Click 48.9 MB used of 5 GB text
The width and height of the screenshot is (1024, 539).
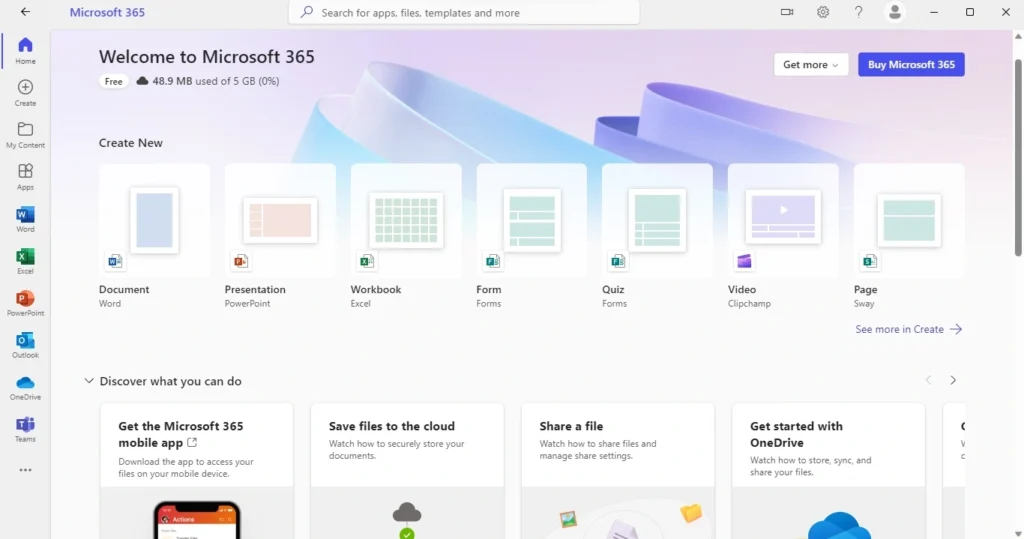coord(216,81)
